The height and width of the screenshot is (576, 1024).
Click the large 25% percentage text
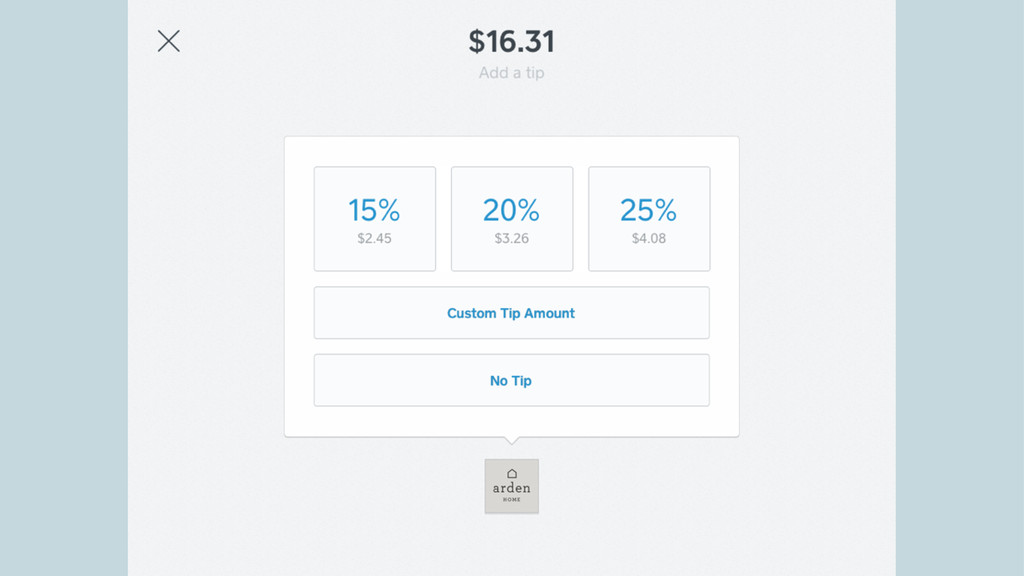click(648, 210)
